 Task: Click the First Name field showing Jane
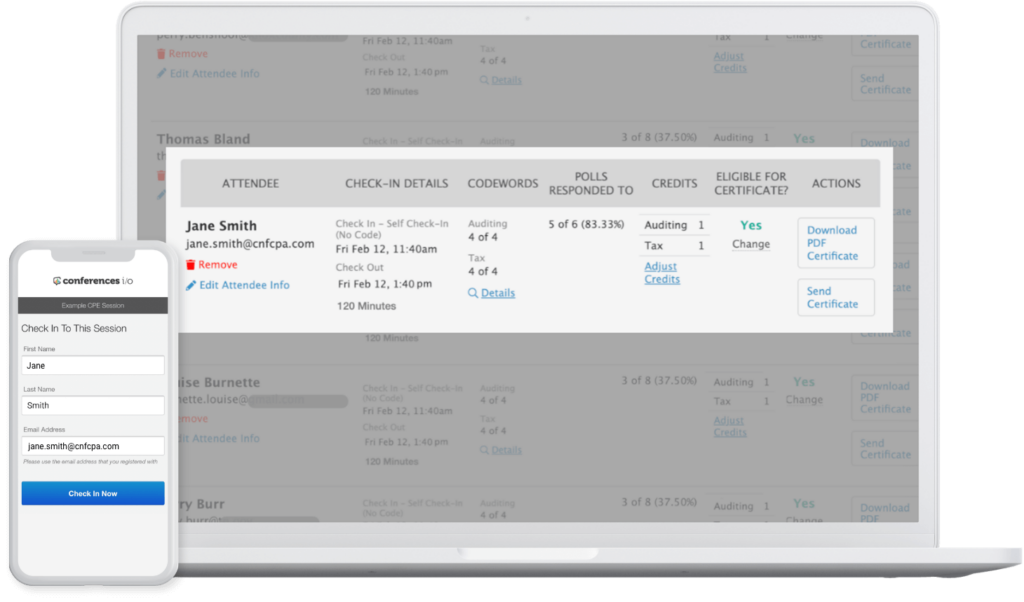point(92,365)
